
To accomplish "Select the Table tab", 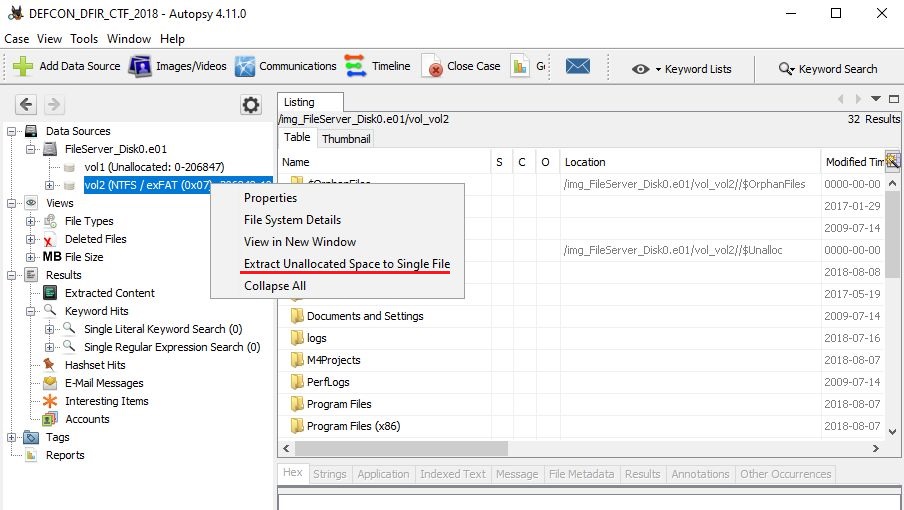I will 297,137.
